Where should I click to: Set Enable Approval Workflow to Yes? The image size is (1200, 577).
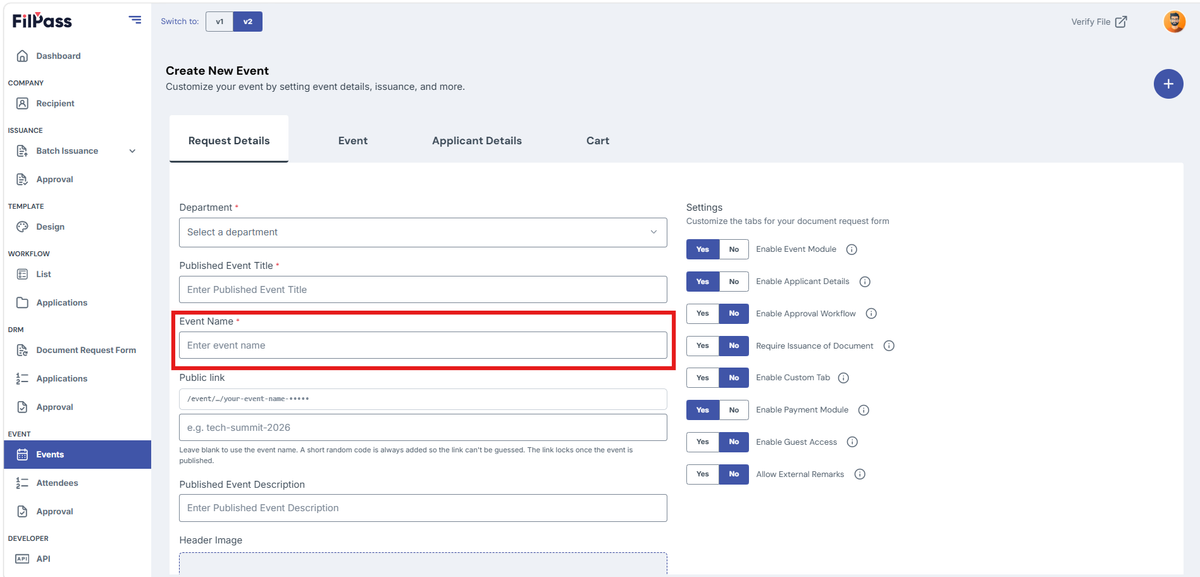coord(703,313)
